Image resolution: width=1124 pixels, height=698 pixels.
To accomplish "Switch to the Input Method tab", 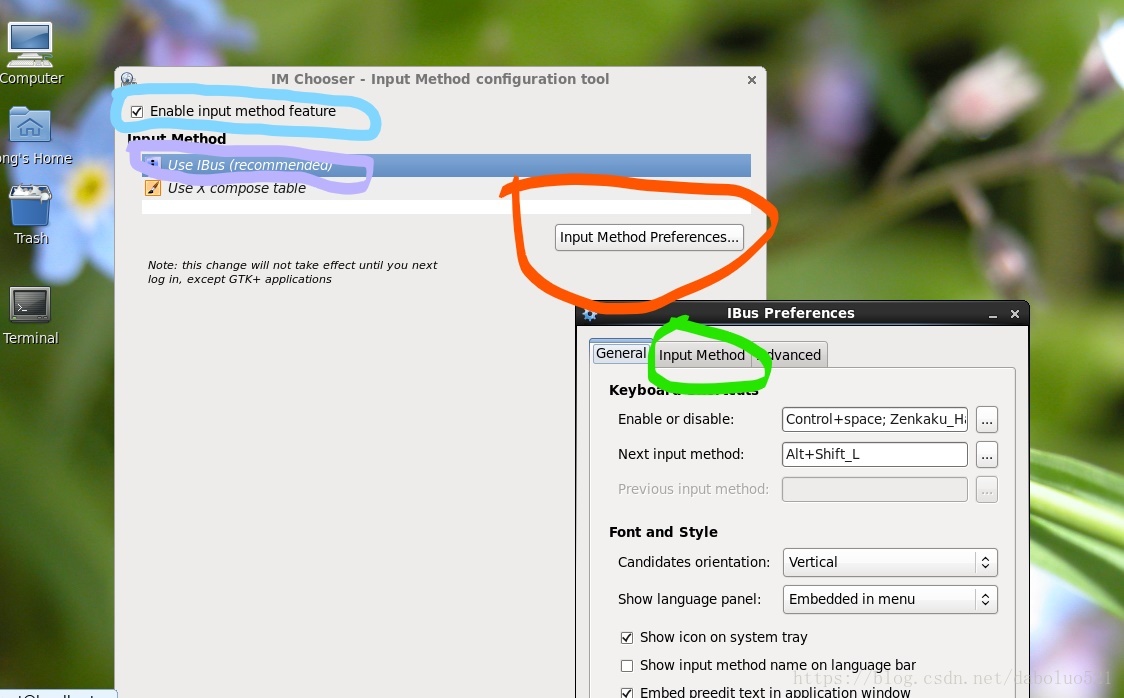I will (702, 355).
